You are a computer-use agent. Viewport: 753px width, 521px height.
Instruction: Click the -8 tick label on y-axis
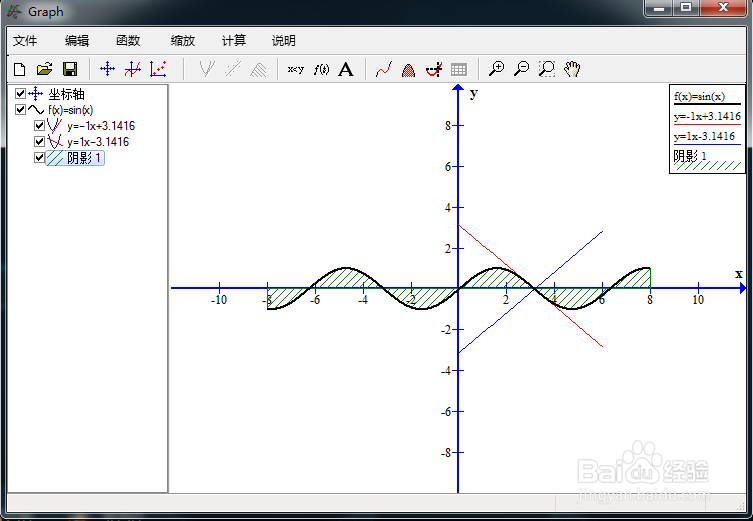pos(446,452)
